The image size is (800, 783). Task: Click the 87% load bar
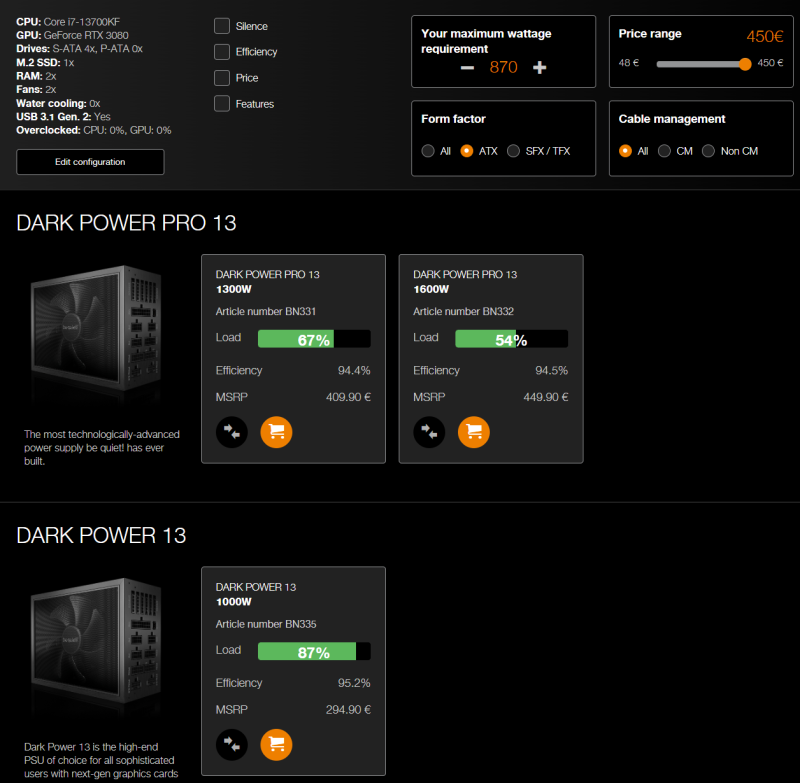[314, 652]
